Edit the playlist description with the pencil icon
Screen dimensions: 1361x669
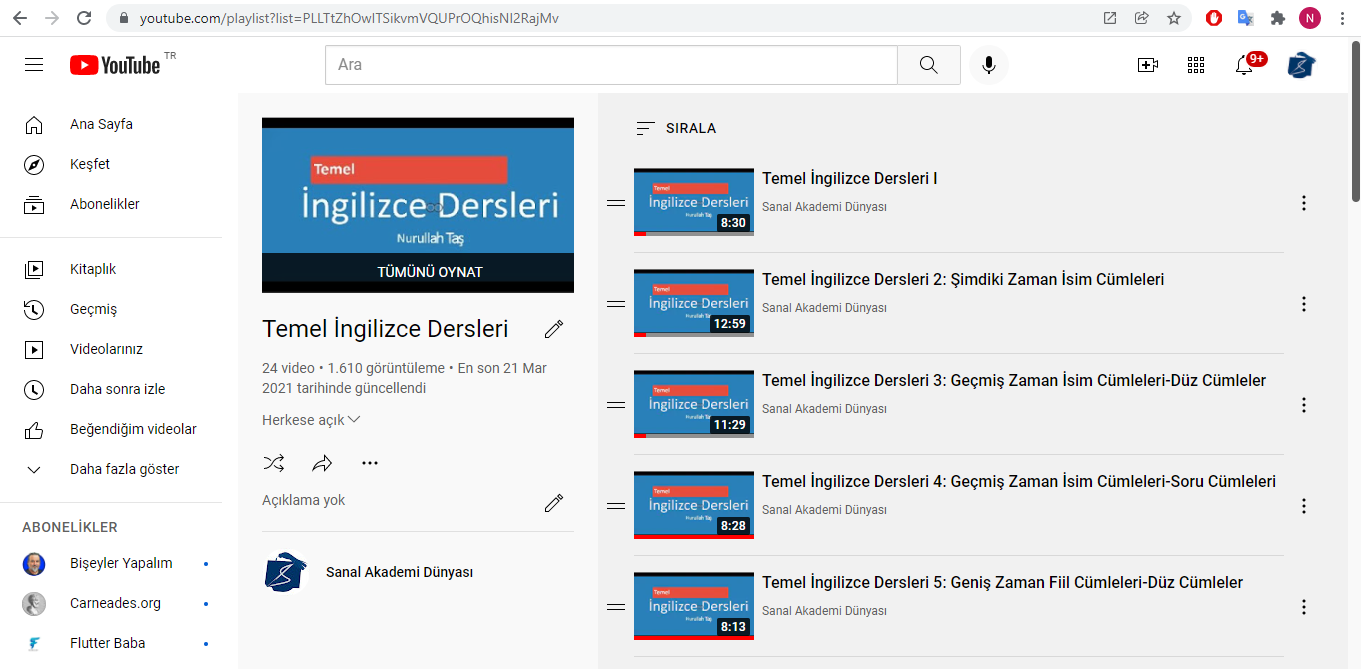coord(554,503)
